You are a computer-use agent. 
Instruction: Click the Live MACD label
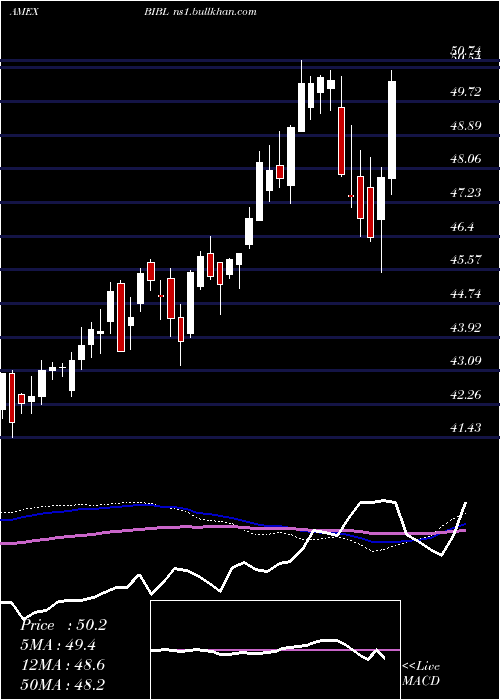pyautogui.click(x=421, y=673)
